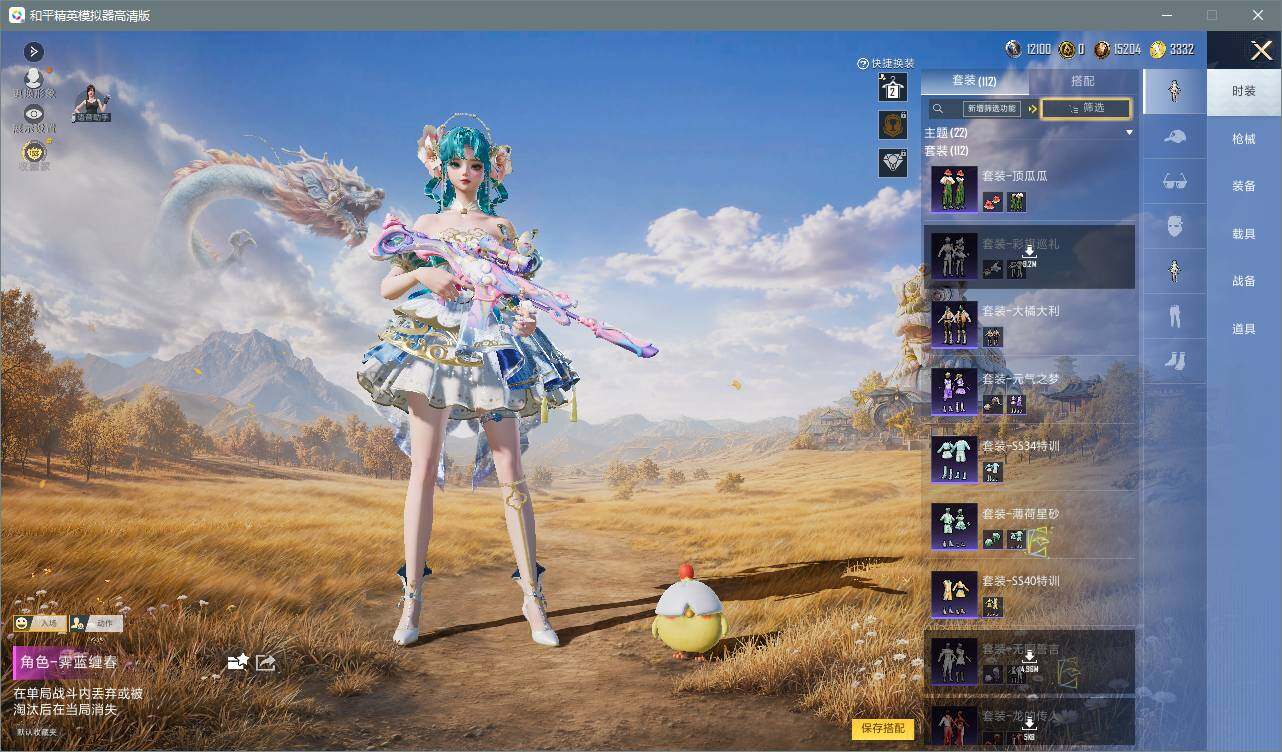This screenshot has height=752, width=1282.
Task: Select 套装-SS34特训 outfit thumbnail
Action: tap(954, 459)
